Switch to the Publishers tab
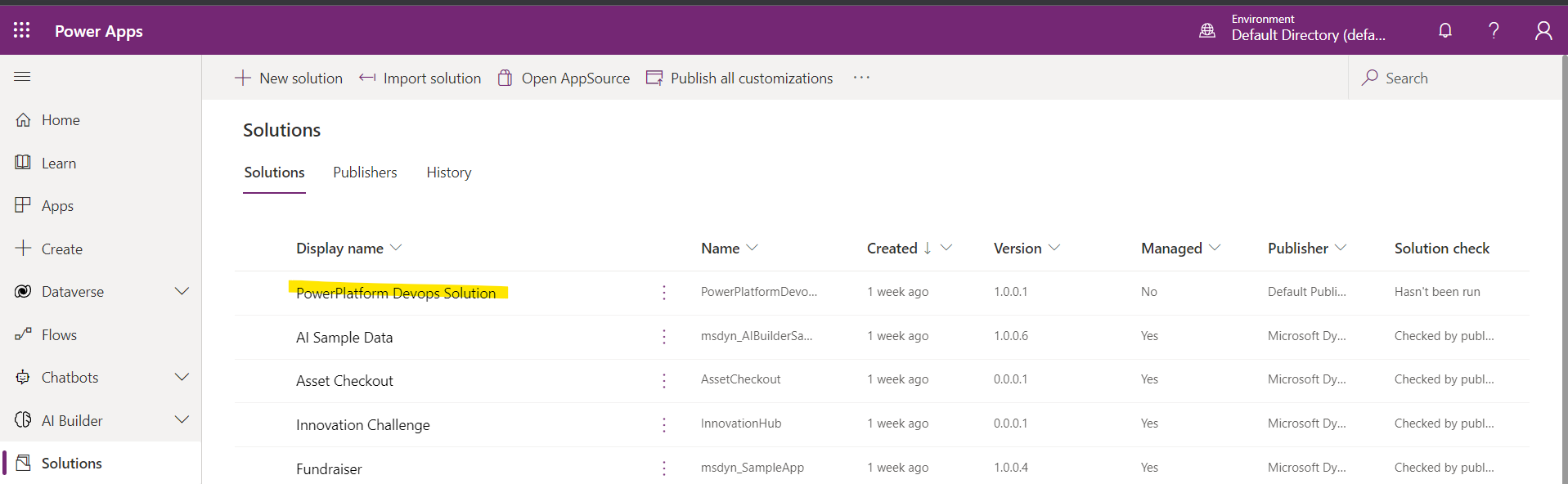1568x484 pixels. tap(365, 173)
